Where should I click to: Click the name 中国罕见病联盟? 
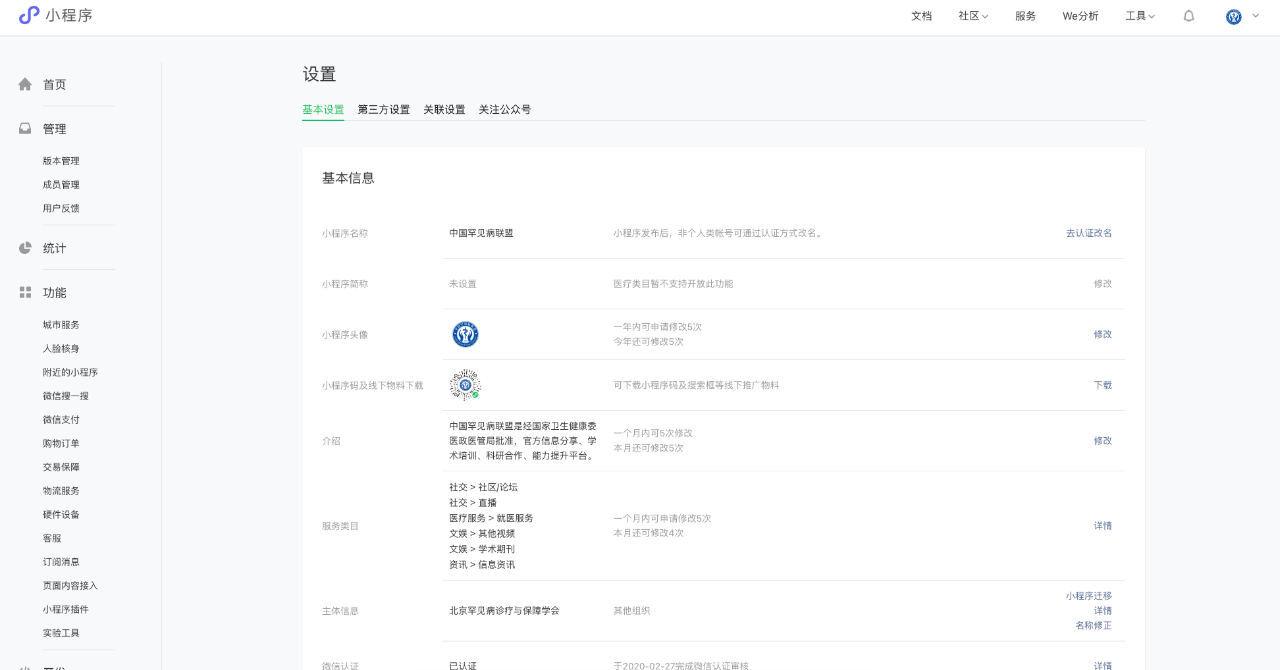481,233
